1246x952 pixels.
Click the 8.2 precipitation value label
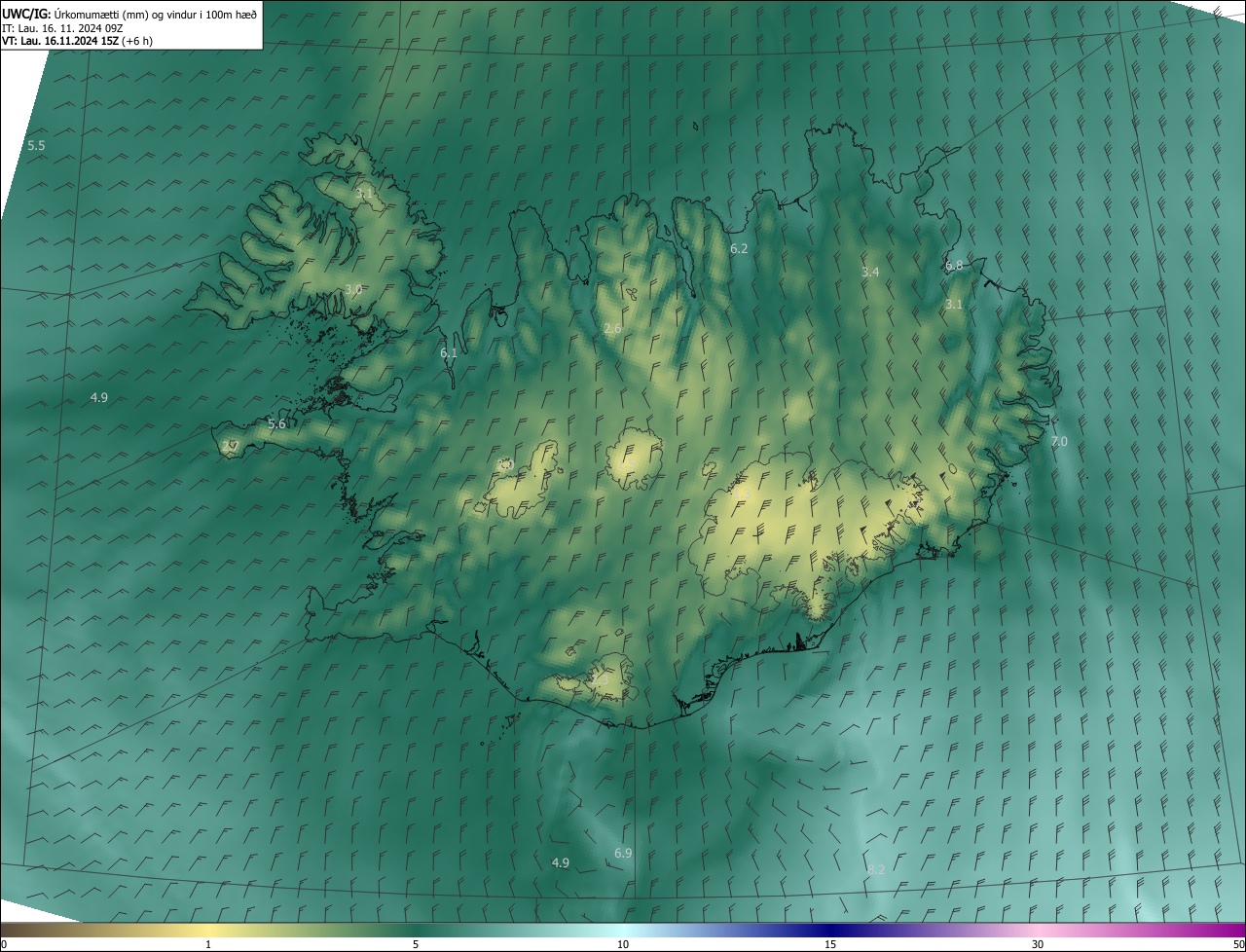[x=876, y=869]
